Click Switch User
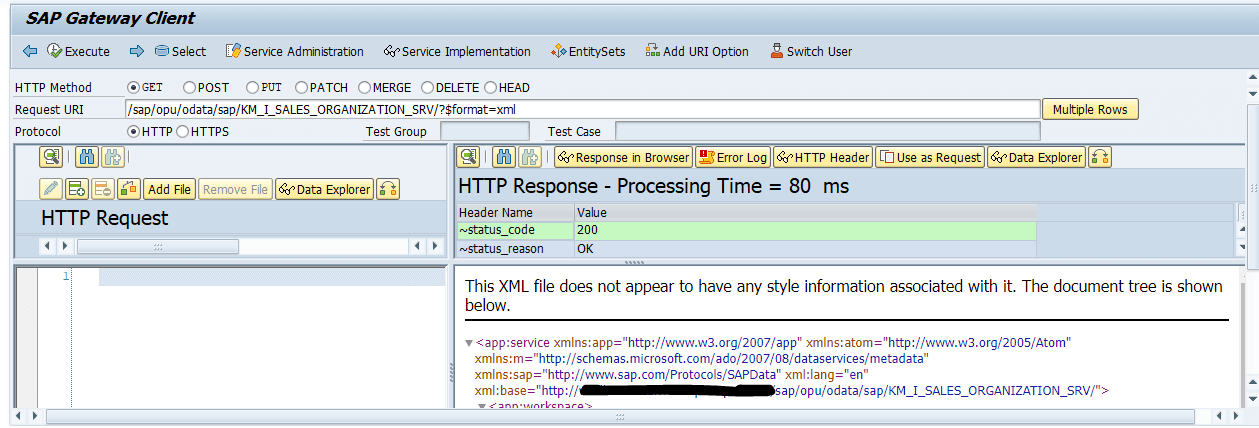Image resolution: width=1259 pixels, height=428 pixels. [x=811, y=51]
